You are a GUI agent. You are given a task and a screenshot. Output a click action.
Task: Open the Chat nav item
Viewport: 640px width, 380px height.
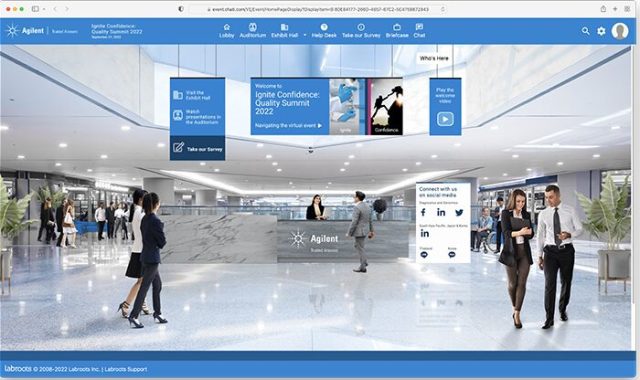[x=419, y=31]
